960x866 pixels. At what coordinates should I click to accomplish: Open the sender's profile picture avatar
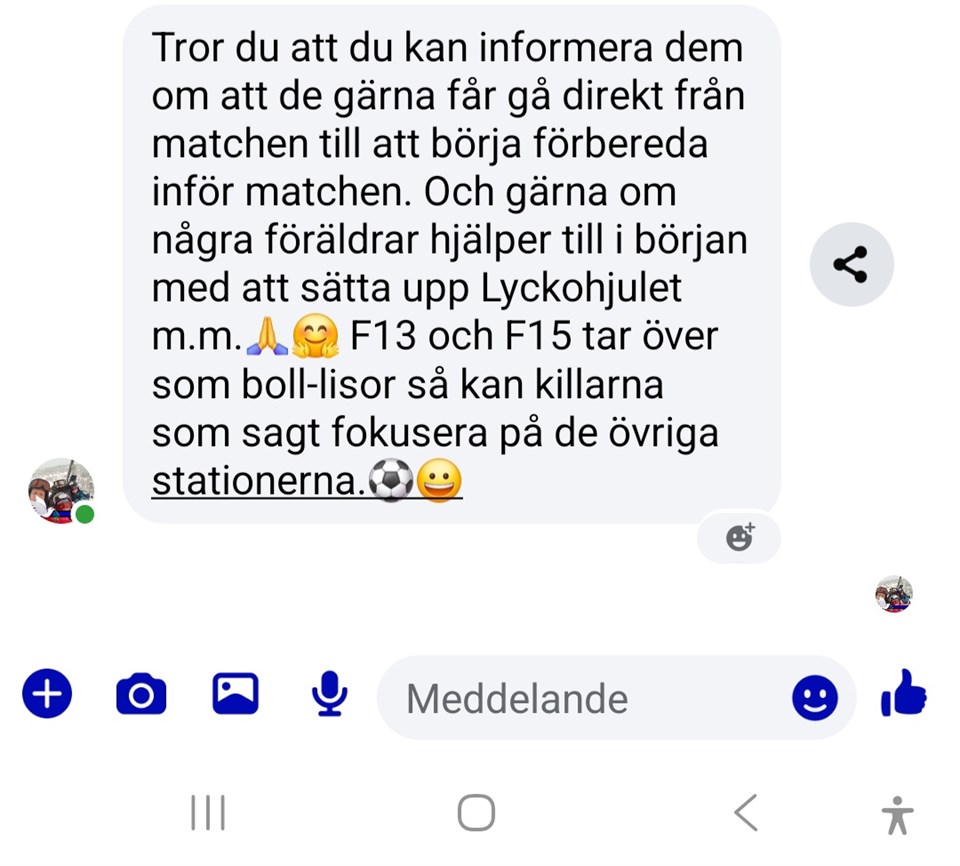pos(61,490)
